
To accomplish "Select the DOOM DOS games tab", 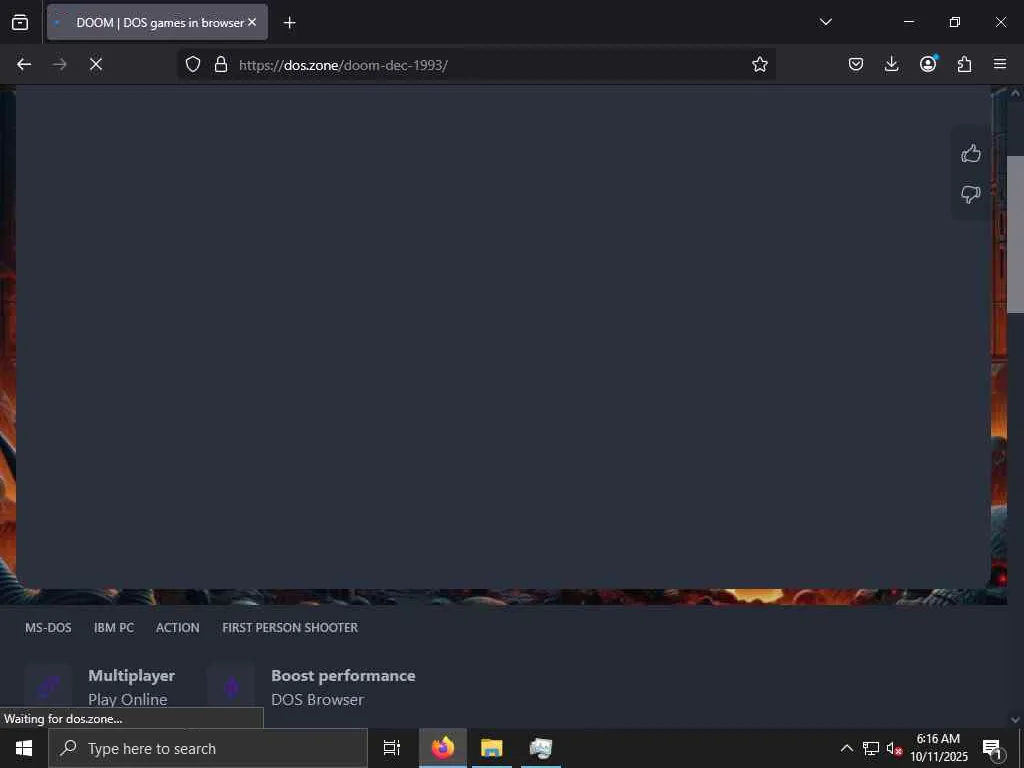I will point(157,22).
